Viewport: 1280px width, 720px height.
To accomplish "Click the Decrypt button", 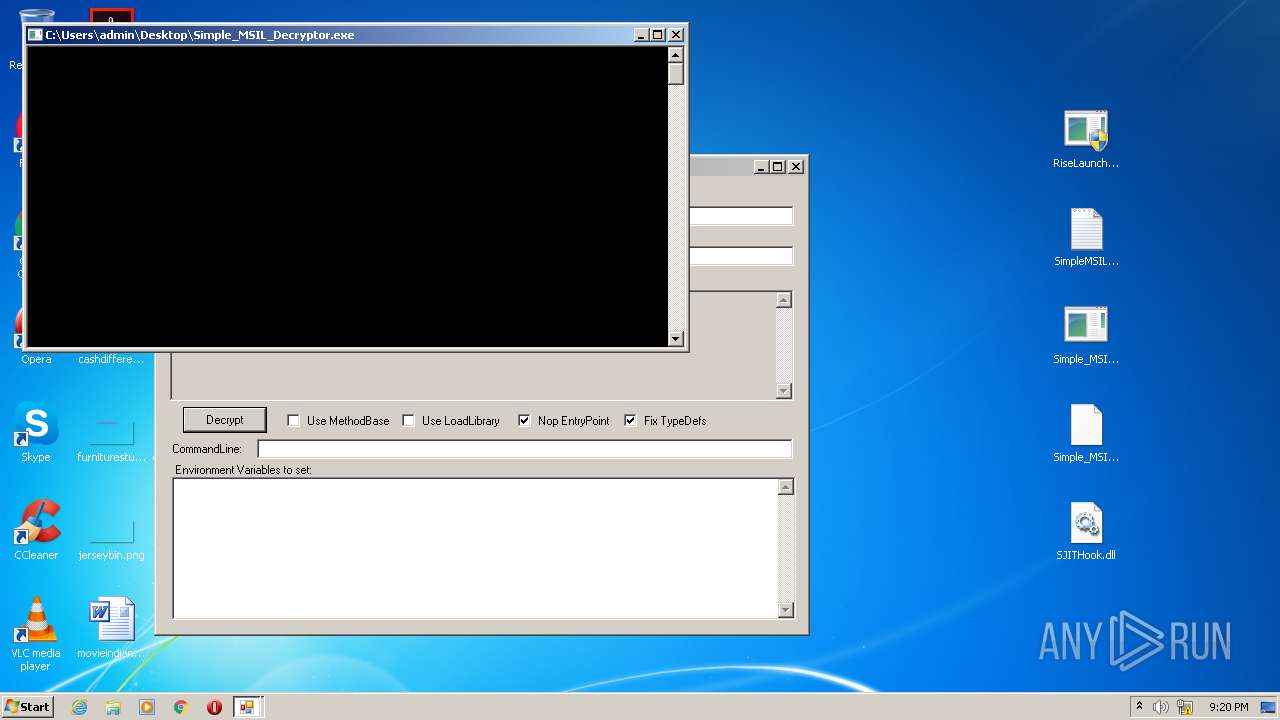I will coord(224,420).
